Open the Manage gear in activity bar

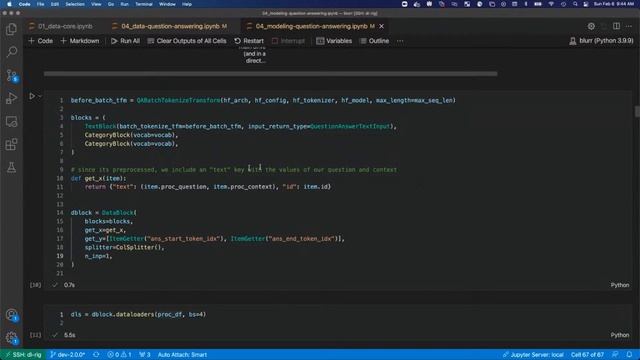[11, 338]
